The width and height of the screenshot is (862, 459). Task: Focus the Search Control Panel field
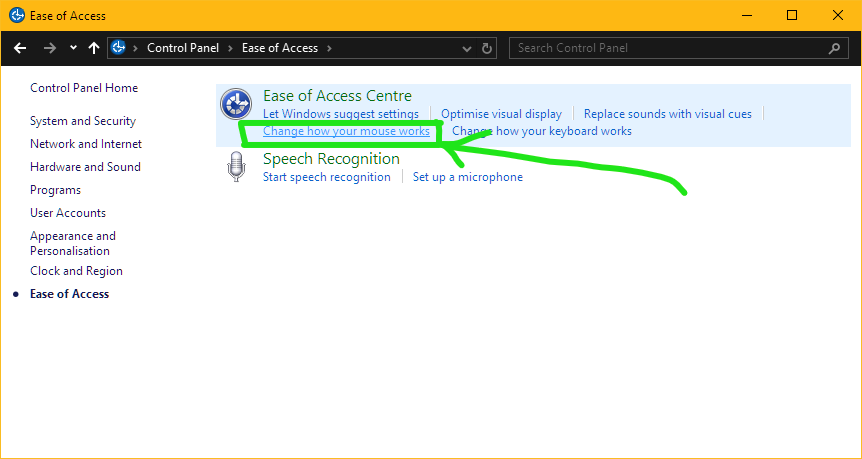point(678,48)
